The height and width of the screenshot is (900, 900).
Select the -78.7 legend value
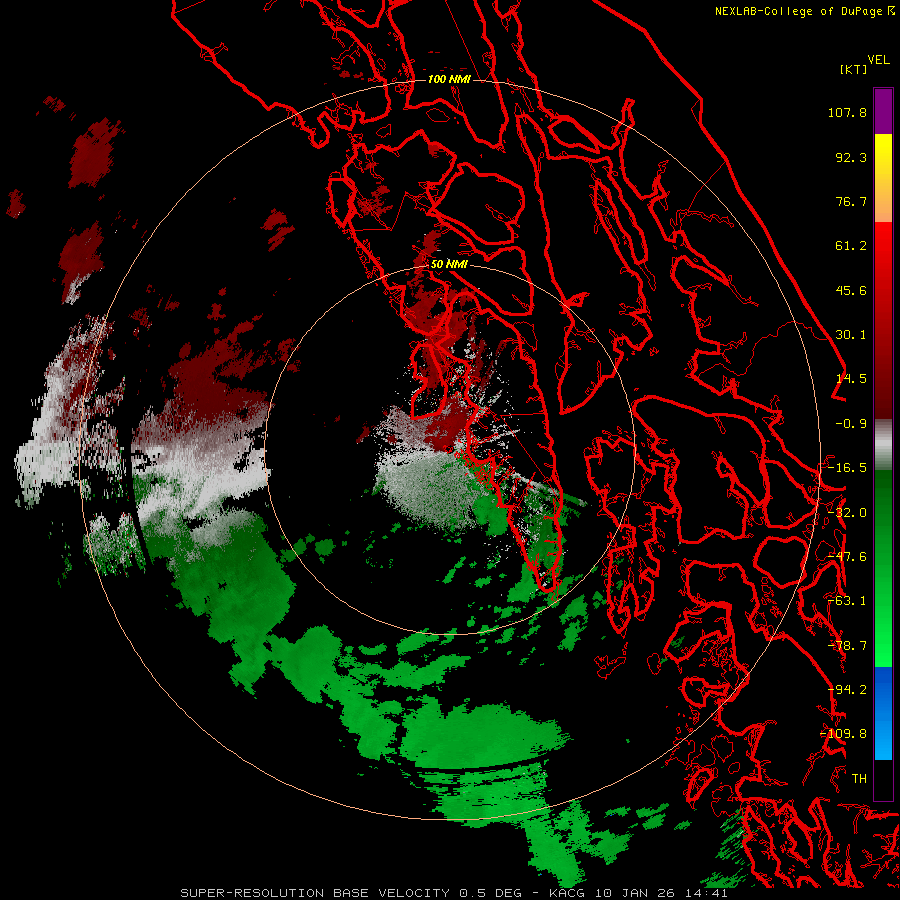click(x=847, y=646)
